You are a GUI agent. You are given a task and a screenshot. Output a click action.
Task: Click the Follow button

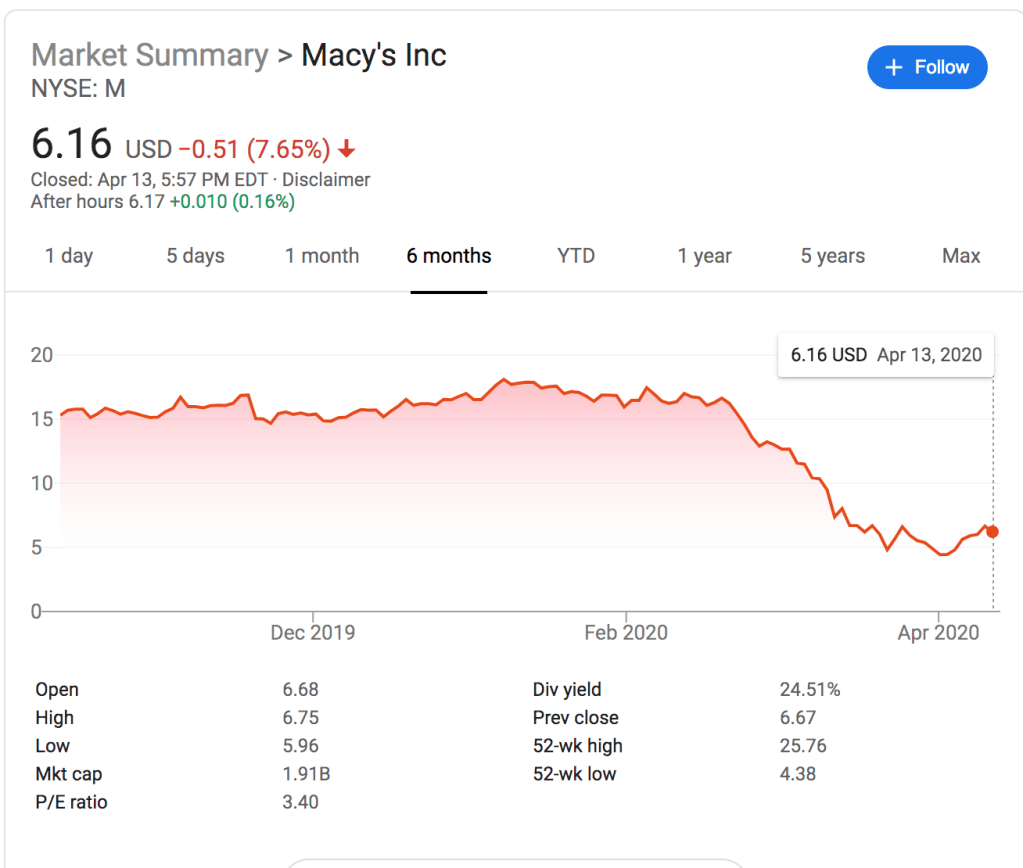click(927, 68)
